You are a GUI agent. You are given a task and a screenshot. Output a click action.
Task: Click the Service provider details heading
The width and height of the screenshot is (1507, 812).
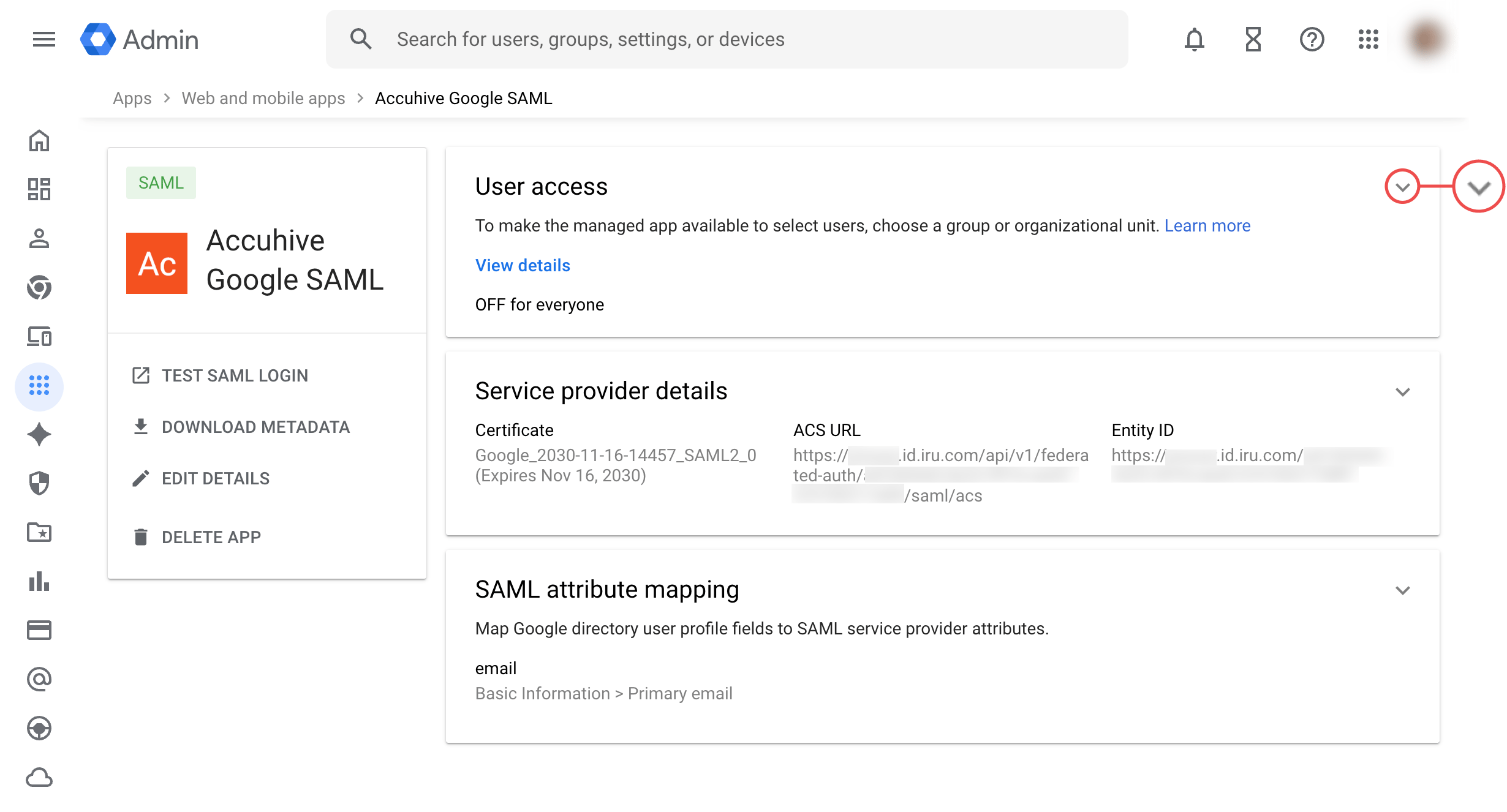pos(602,391)
